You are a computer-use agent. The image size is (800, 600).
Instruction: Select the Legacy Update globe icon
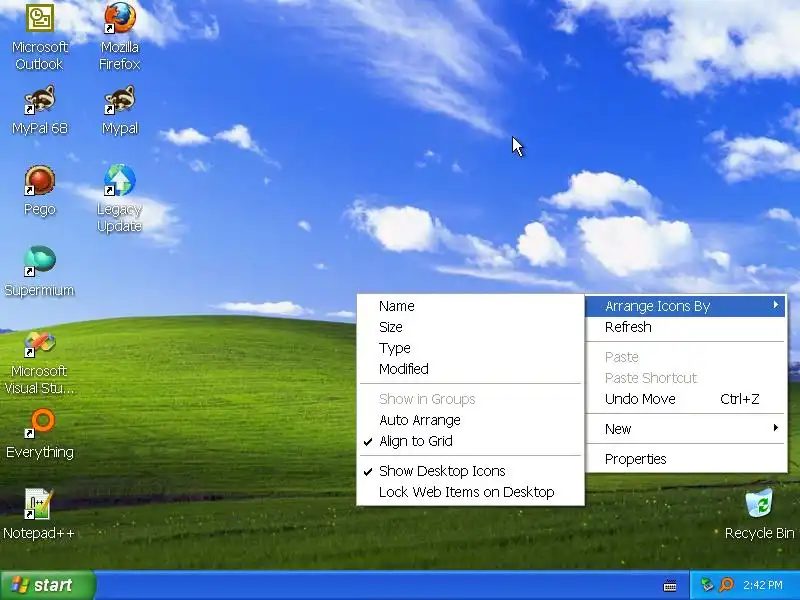coord(120,181)
